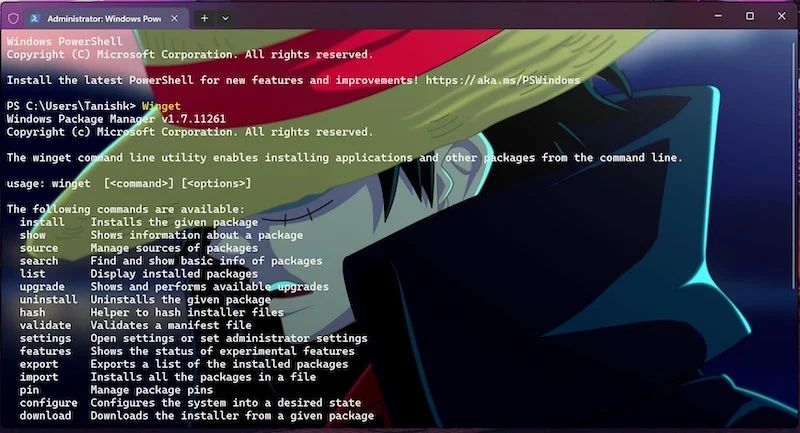Viewport: 800px width, 433px height.
Task: Click the 'import' command name
Action: point(39,377)
